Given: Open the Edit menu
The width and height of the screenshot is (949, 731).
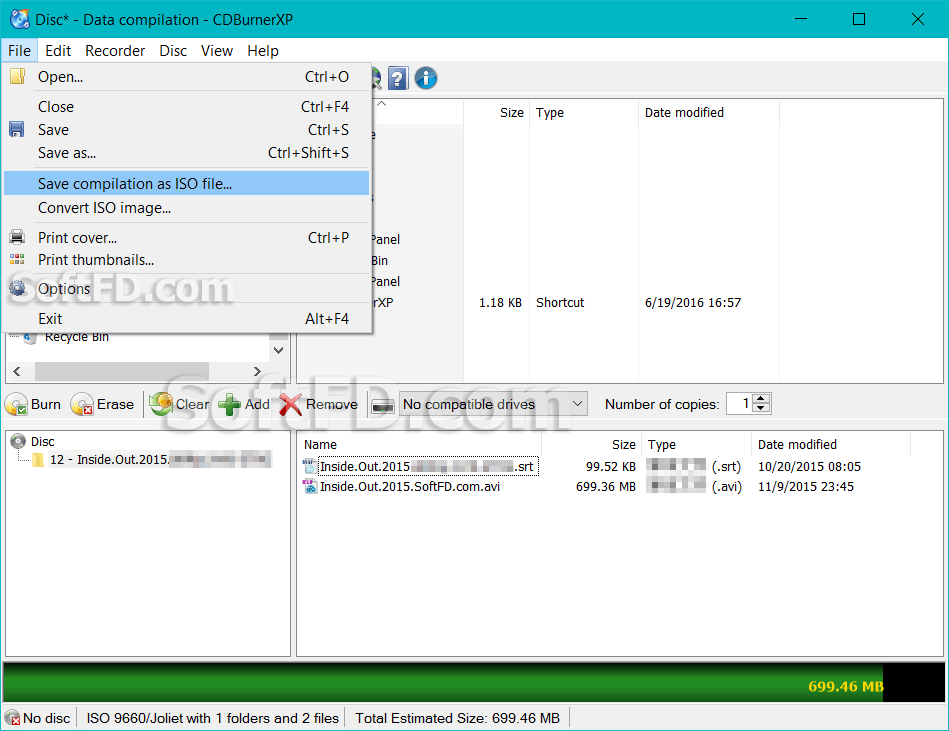Looking at the screenshot, I should pos(58,51).
